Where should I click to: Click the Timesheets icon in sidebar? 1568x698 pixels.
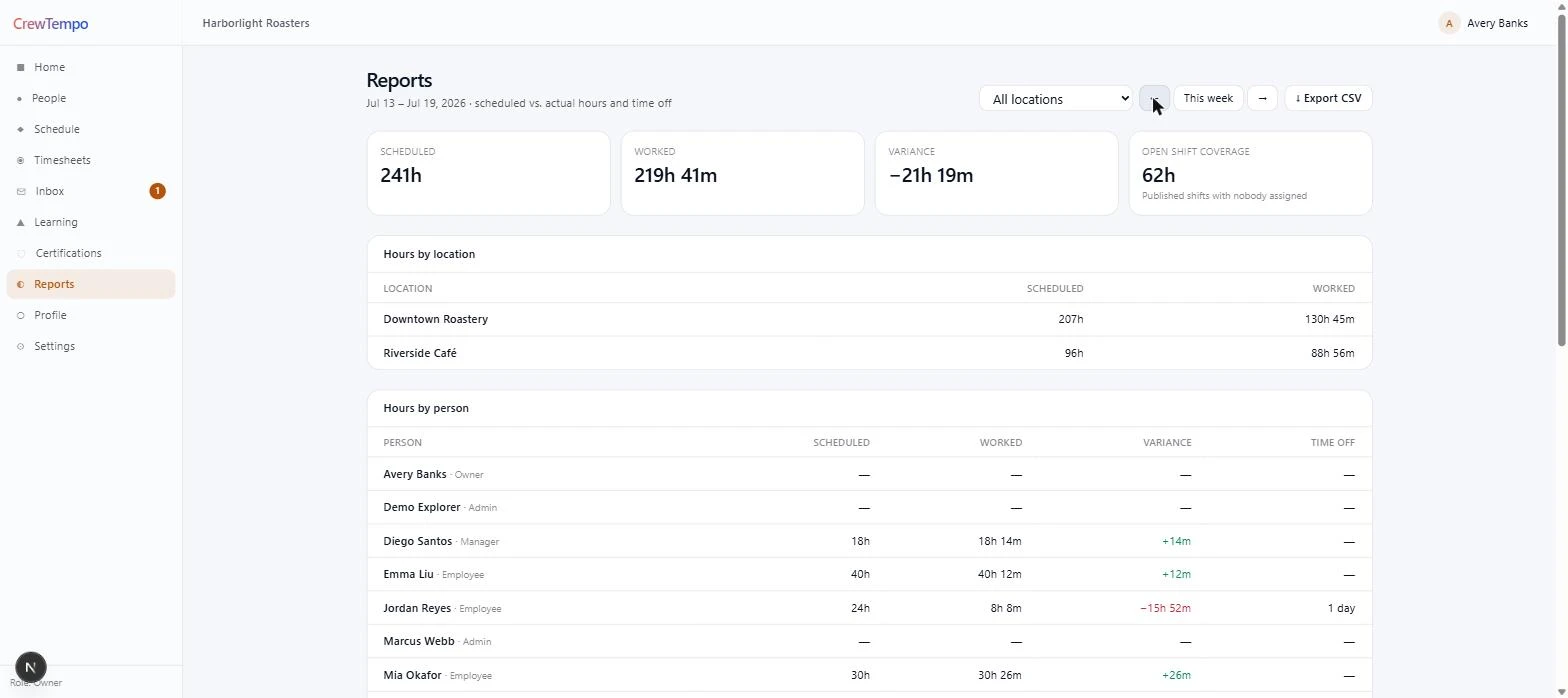tap(21, 160)
